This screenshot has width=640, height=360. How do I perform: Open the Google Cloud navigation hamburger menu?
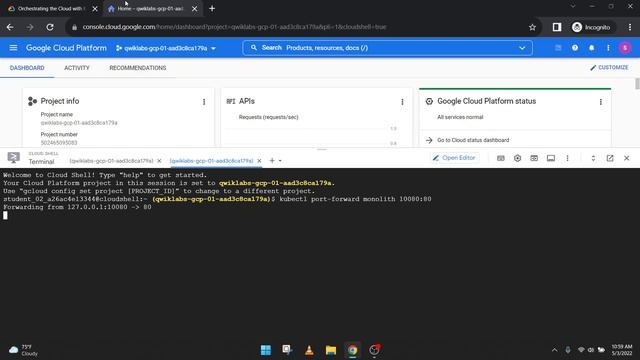(13, 48)
